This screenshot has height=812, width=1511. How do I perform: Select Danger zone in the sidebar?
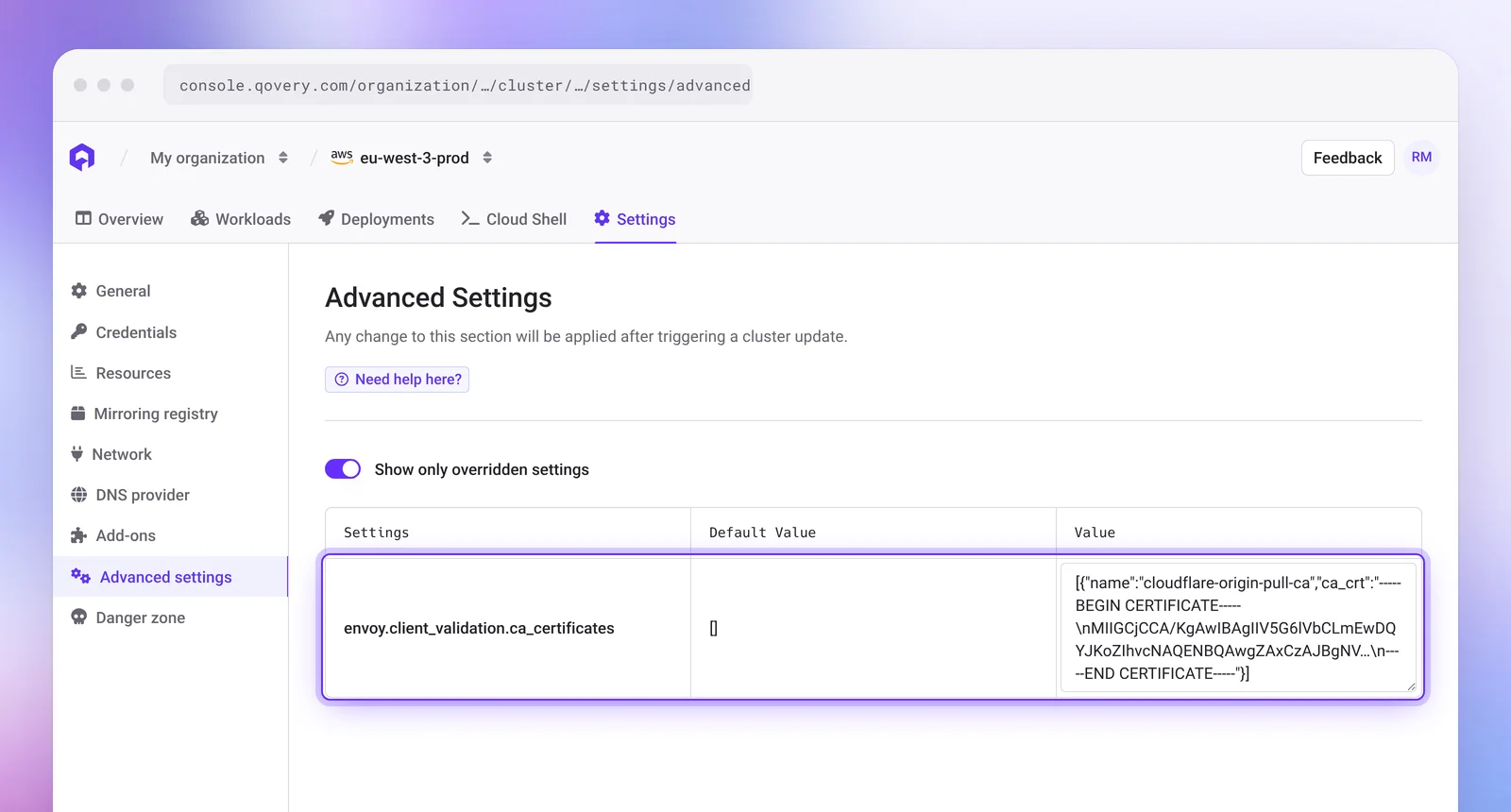click(x=171, y=617)
